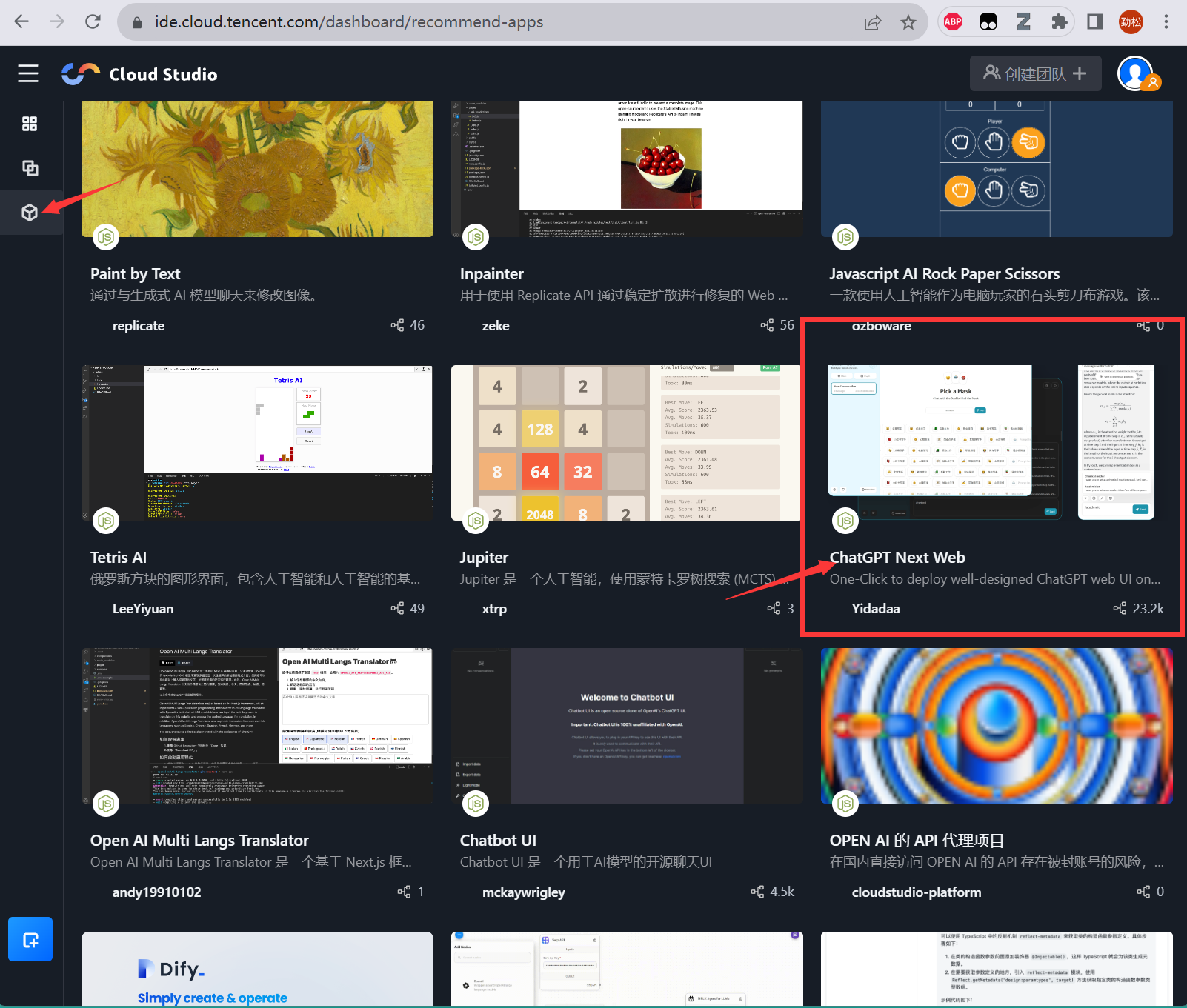Click the Node.js badge on Tetris AI card
1187x1008 pixels.
coord(106,521)
